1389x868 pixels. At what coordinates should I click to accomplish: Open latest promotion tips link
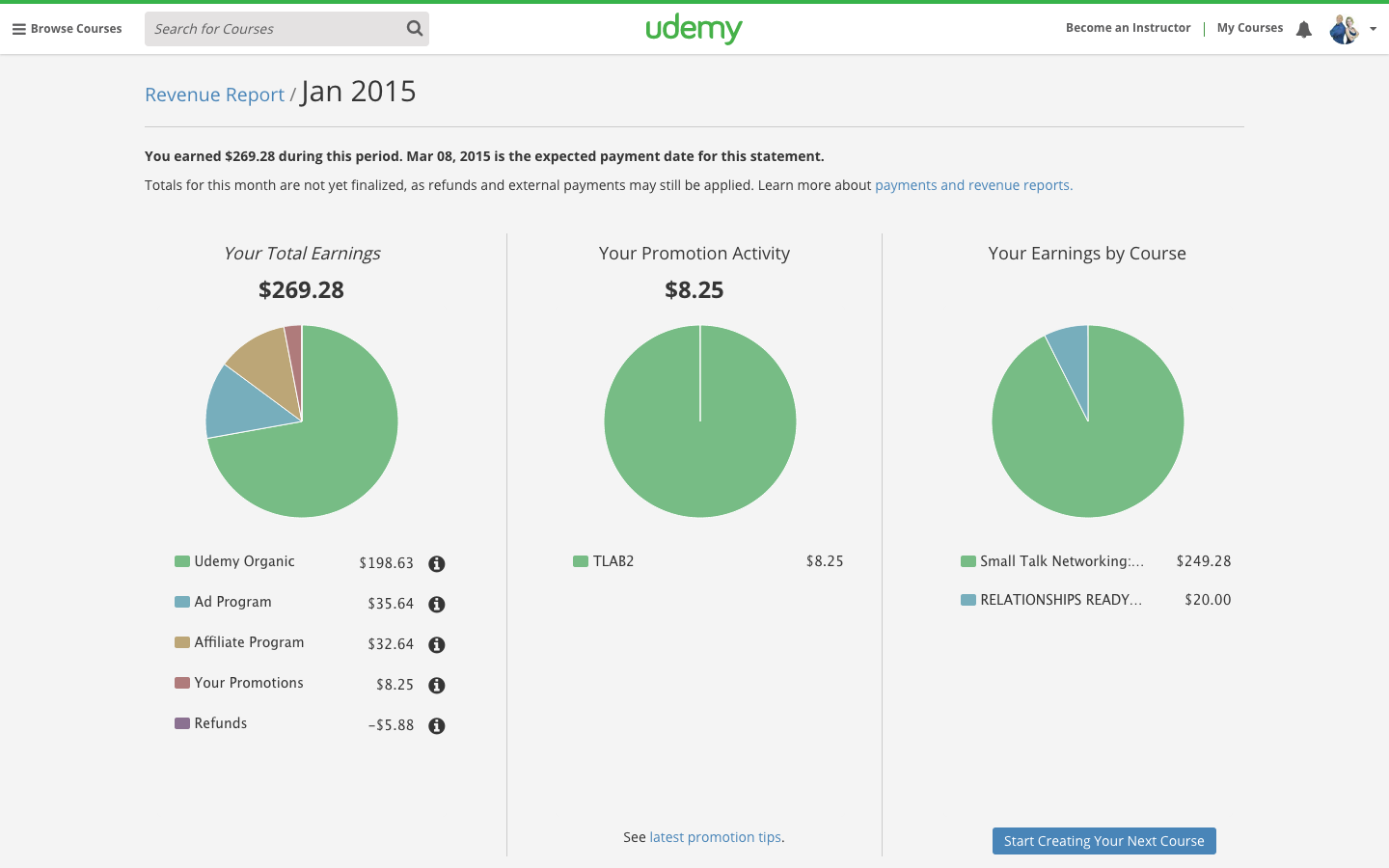click(x=715, y=837)
